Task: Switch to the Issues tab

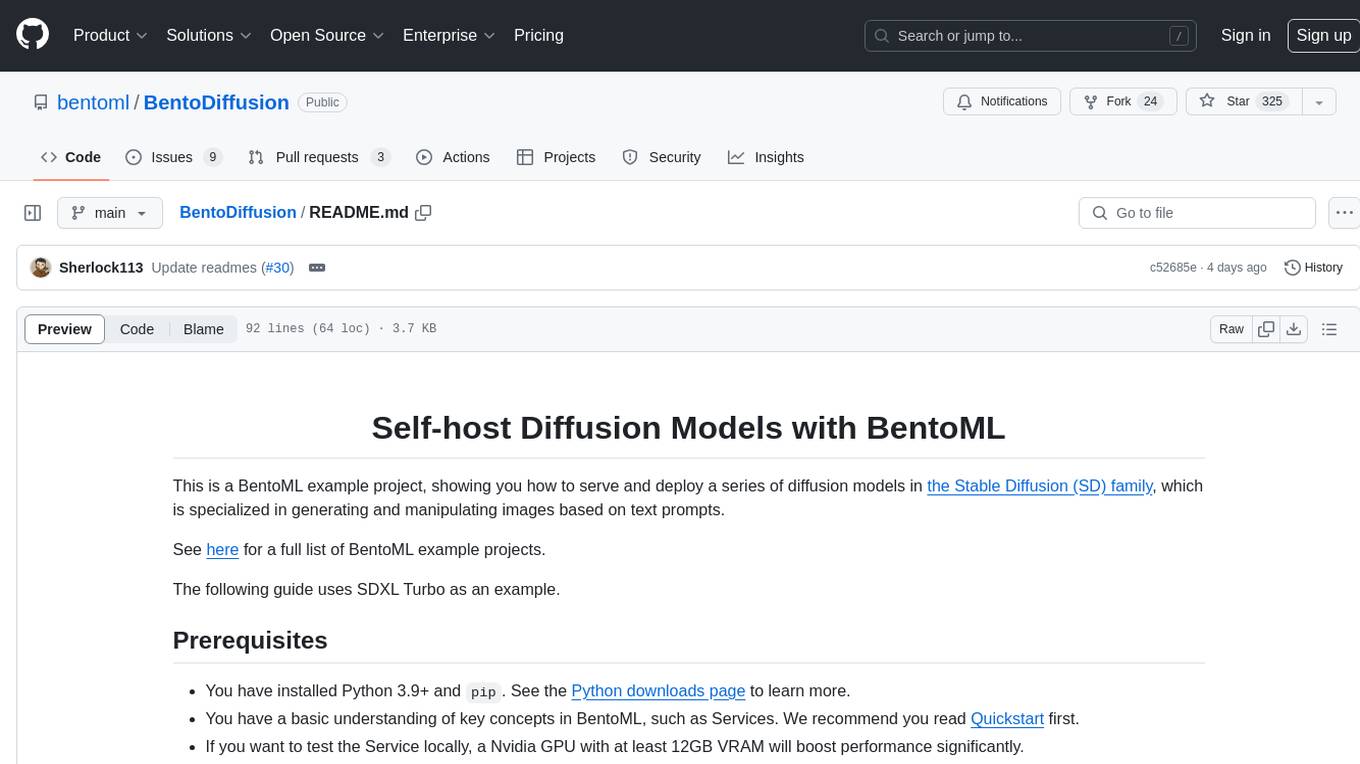Action: [173, 157]
